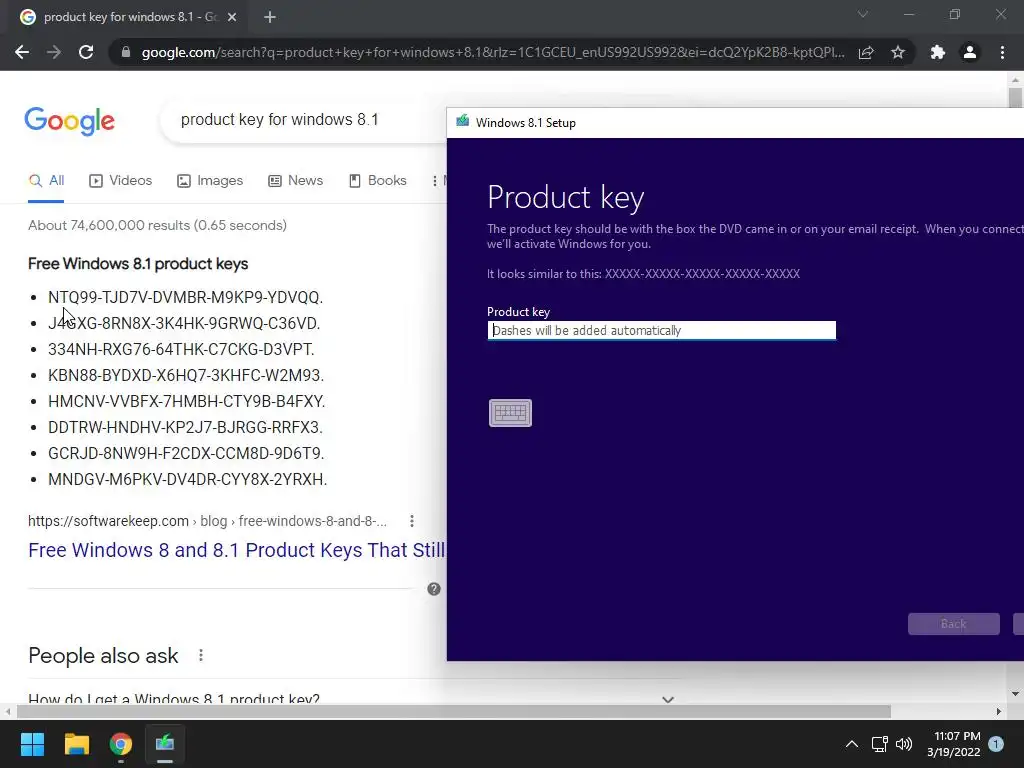Image resolution: width=1024 pixels, height=768 pixels.
Task: Close the 'product key for windows 8.1' tab
Action: pyautogui.click(x=232, y=17)
